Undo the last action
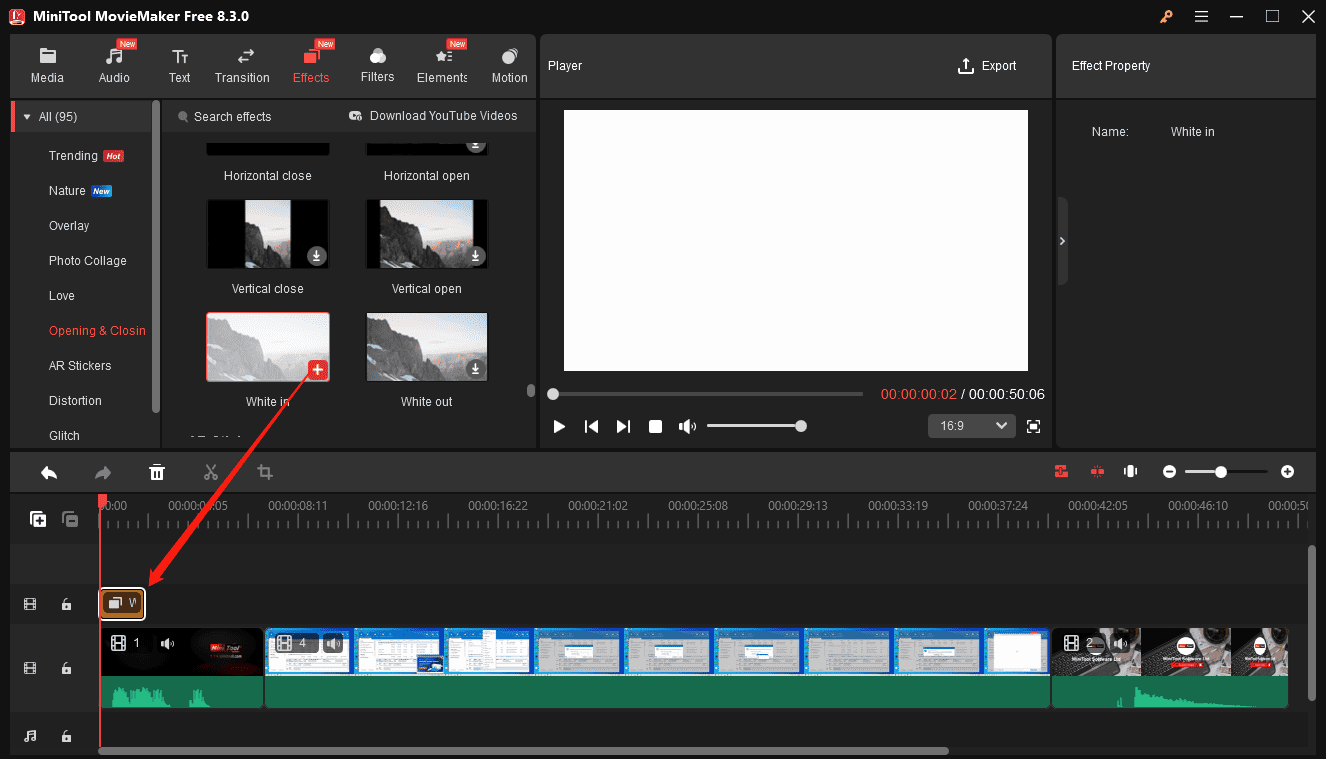1326x759 pixels. pos(49,472)
